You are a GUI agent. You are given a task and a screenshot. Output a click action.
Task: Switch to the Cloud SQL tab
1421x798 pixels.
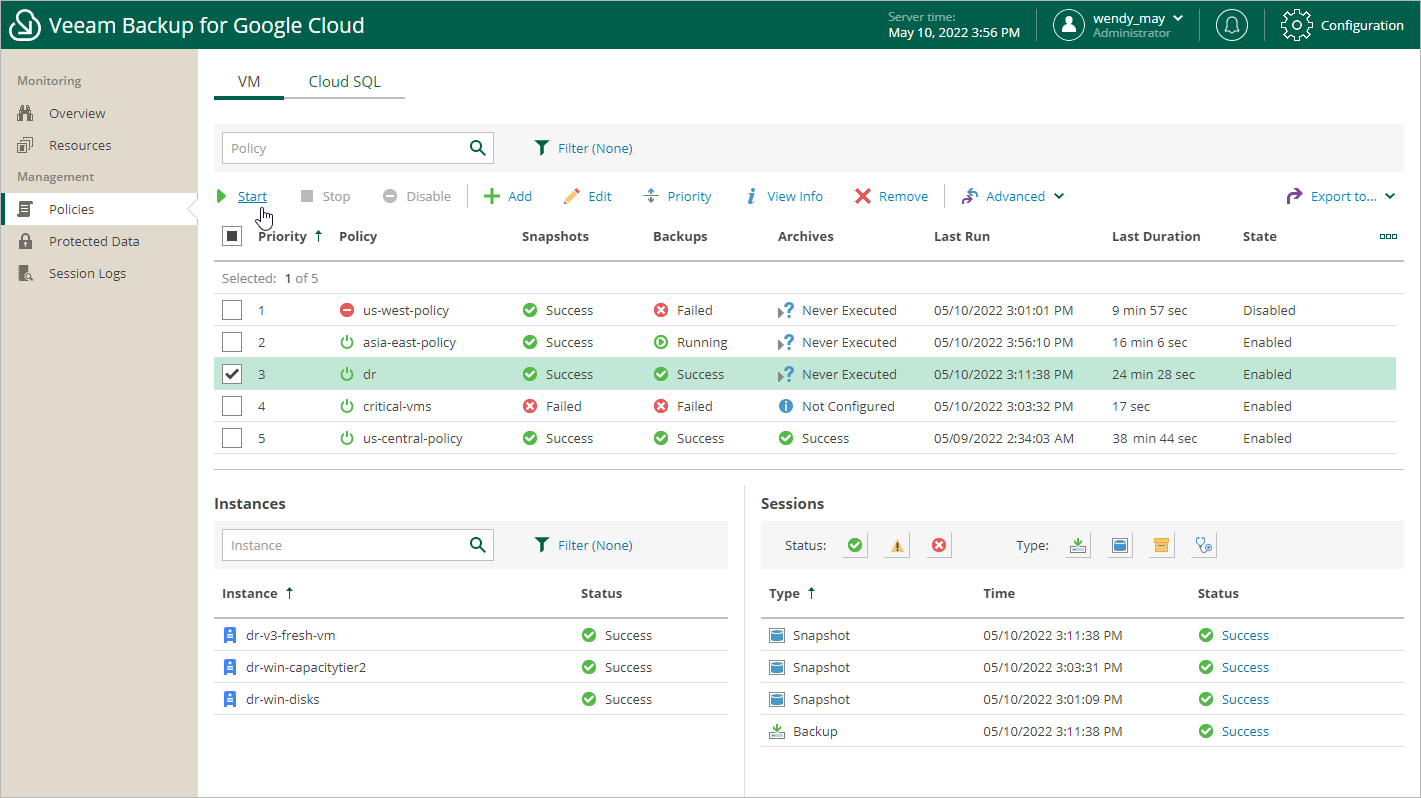[344, 82]
